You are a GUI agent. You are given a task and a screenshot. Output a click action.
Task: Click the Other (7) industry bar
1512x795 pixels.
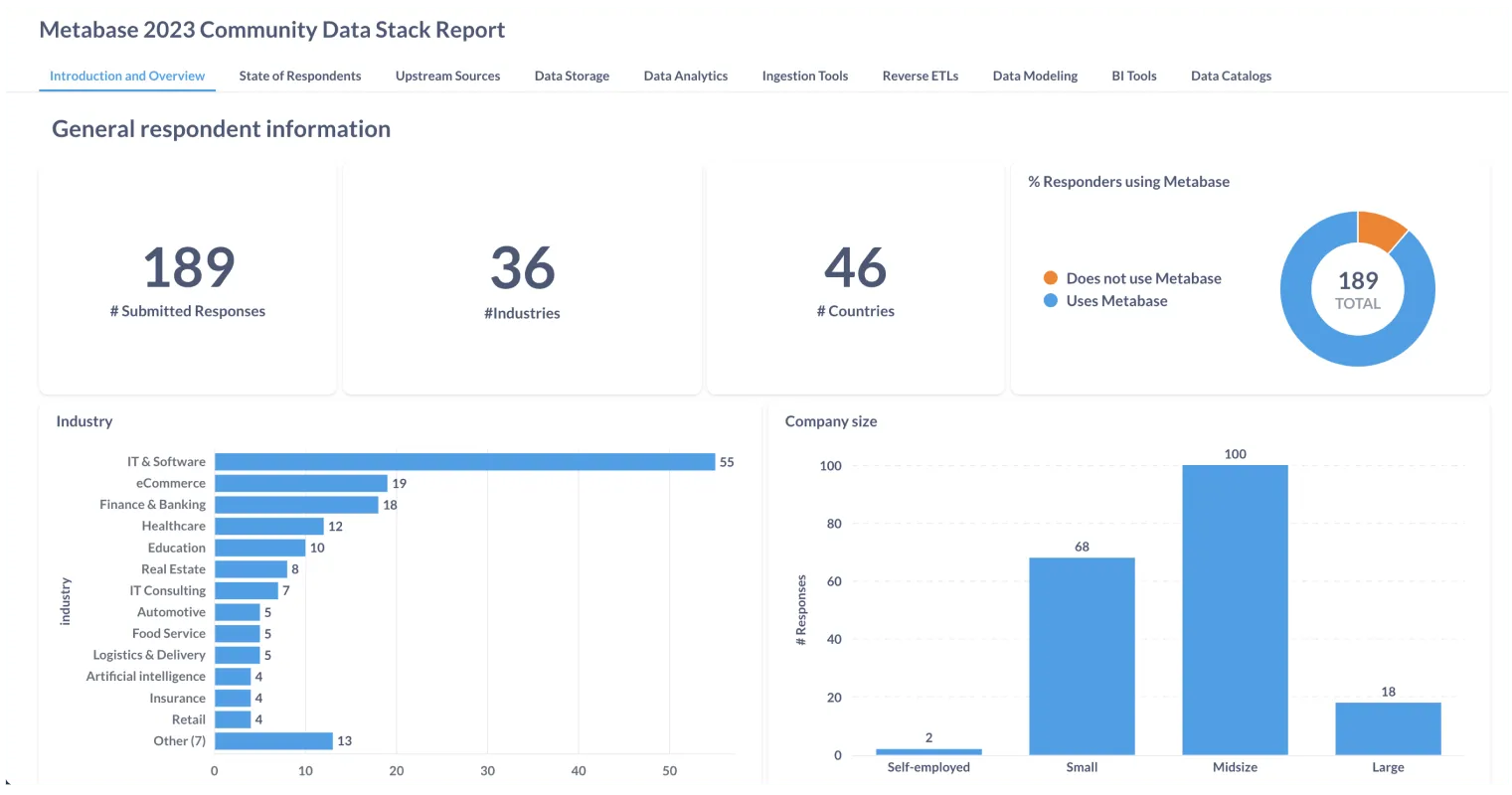(x=273, y=741)
